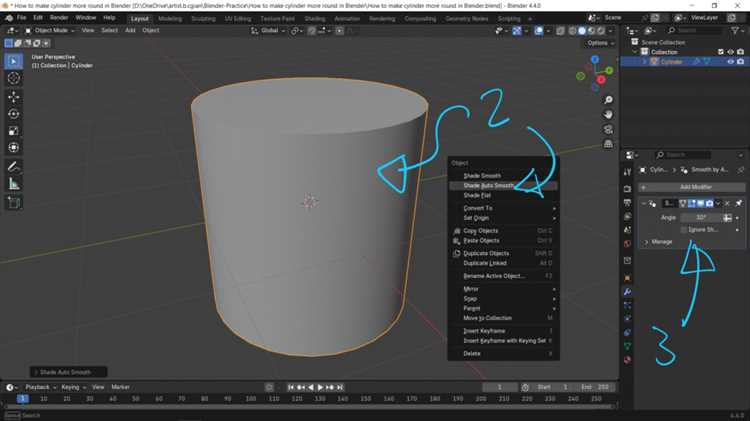
Task: Select the Add Cube tool in the toolbar
Action: [13, 203]
